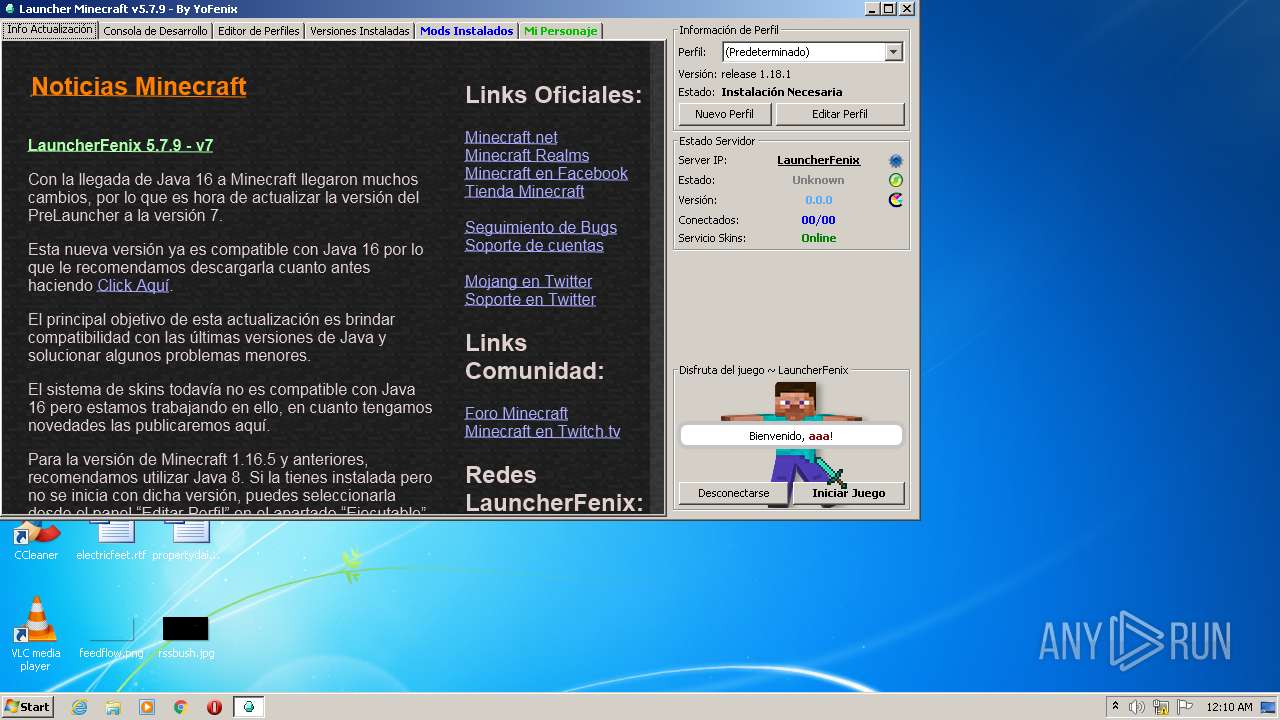This screenshot has width=1280, height=720.
Task: Click the Start button
Action: tap(27, 707)
